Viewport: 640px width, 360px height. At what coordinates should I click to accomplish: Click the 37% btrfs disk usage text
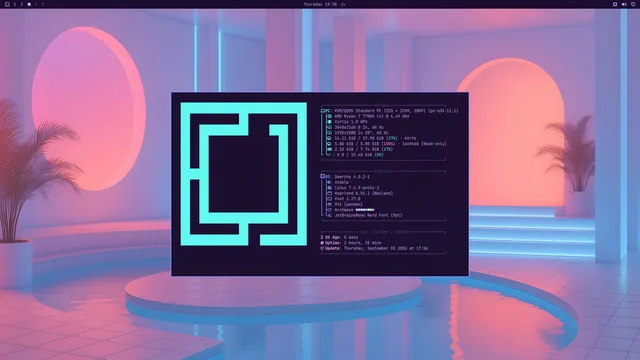375,138
